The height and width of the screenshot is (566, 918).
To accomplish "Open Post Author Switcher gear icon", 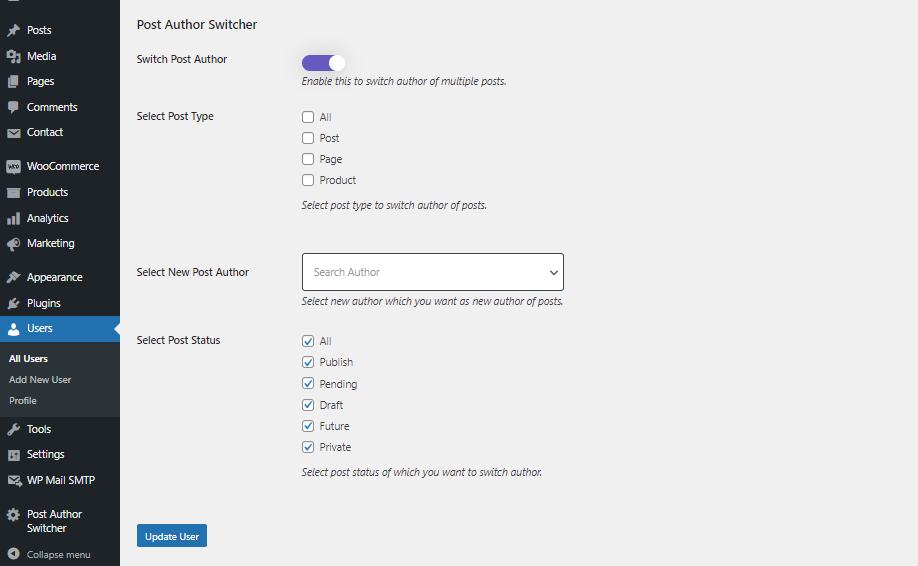I will 13,514.
